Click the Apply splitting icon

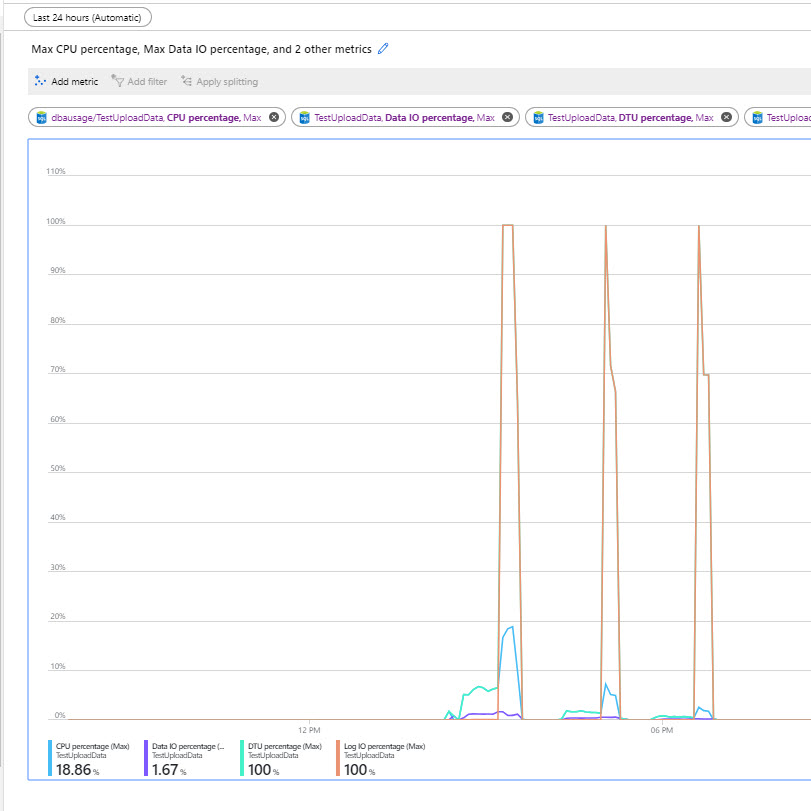click(186, 81)
